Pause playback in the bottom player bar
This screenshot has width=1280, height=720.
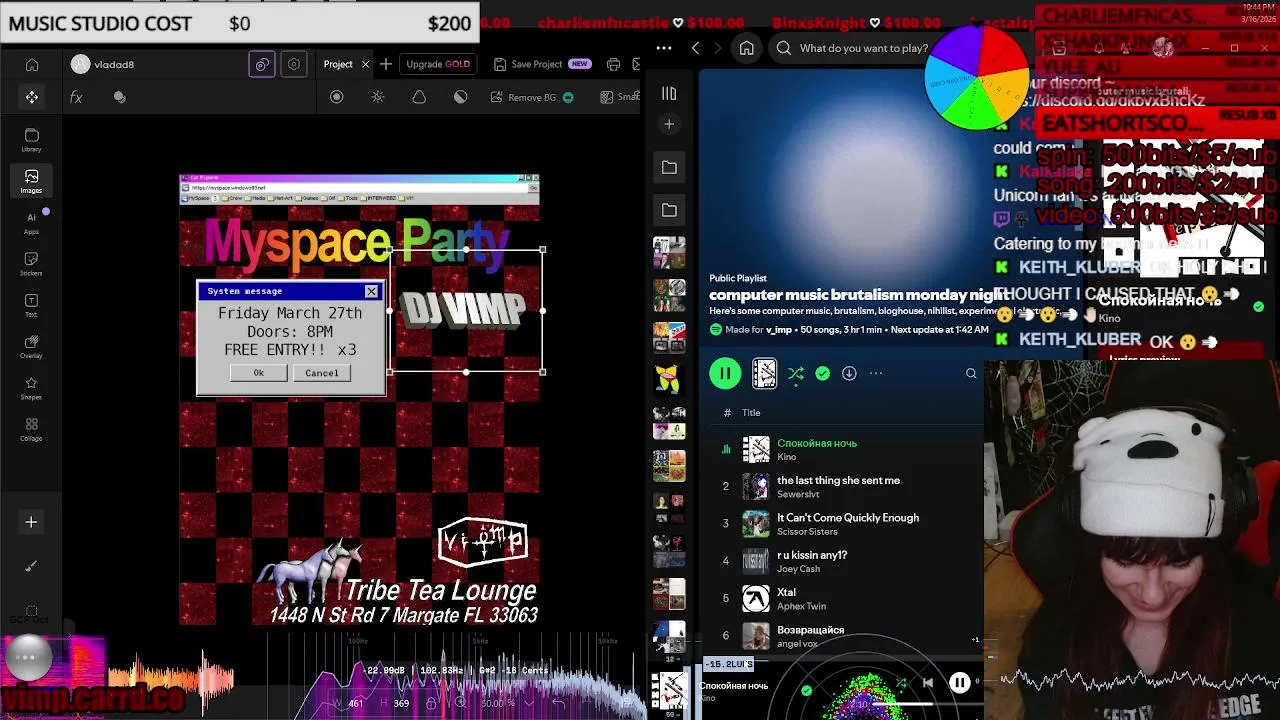pos(959,683)
